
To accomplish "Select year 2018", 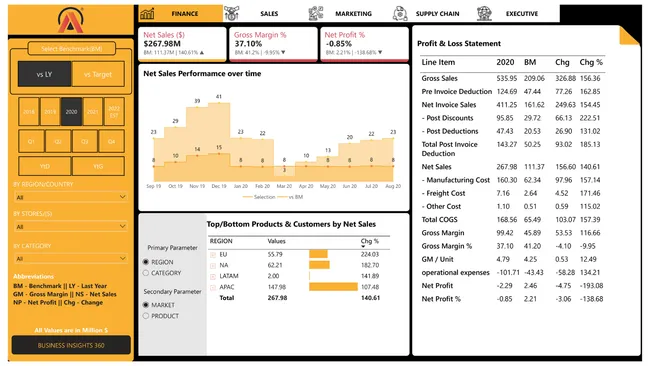I will pos(29,111).
